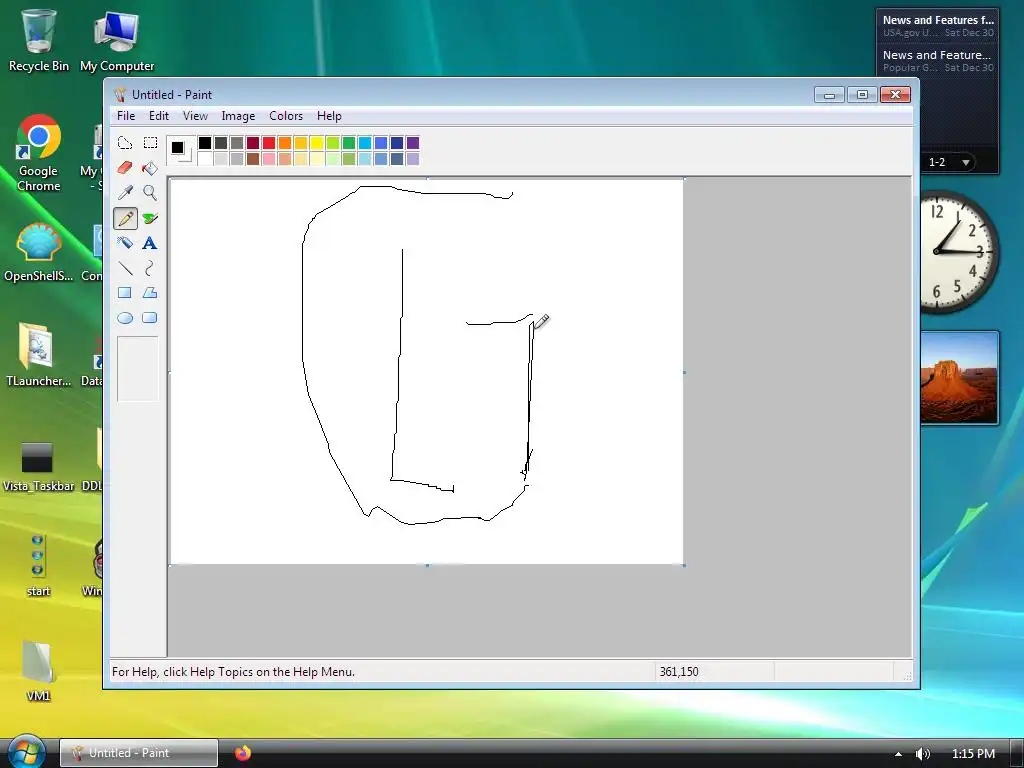Select the purple color swatch
Viewport: 1024px width, 768px height.
tap(413, 143)
